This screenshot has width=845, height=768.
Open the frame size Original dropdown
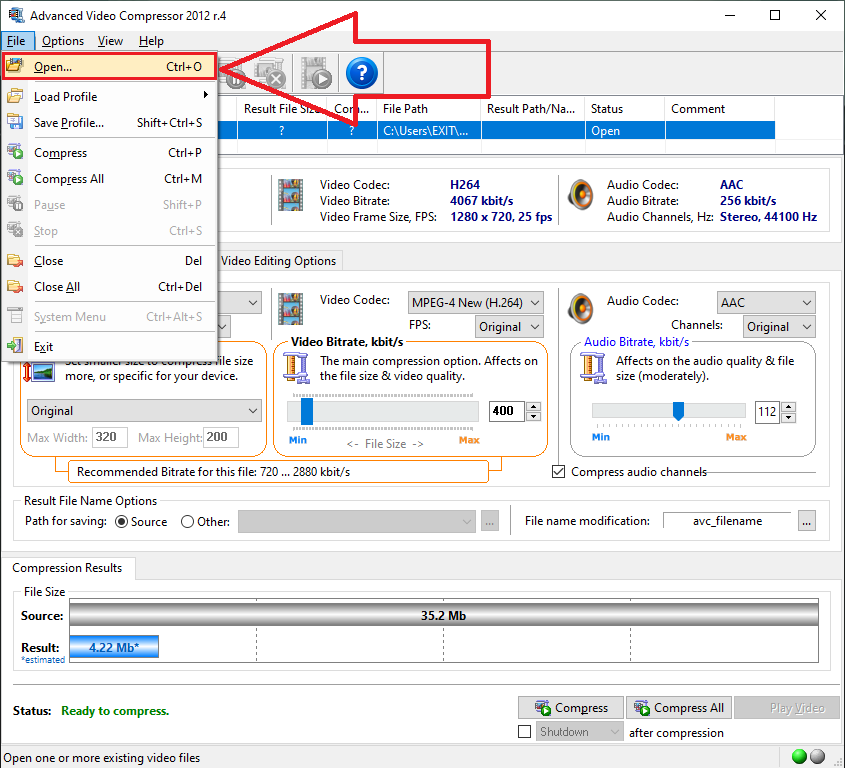point(144,411)
